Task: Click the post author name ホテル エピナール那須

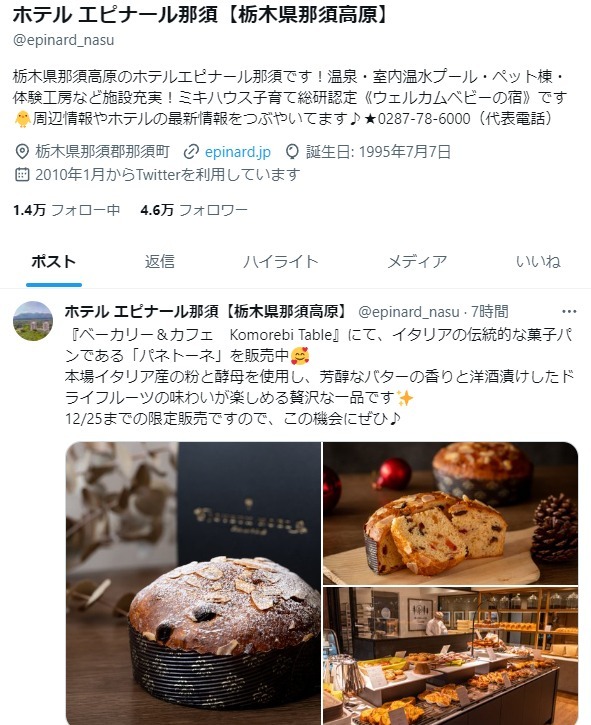Action: tap(207, 312)
